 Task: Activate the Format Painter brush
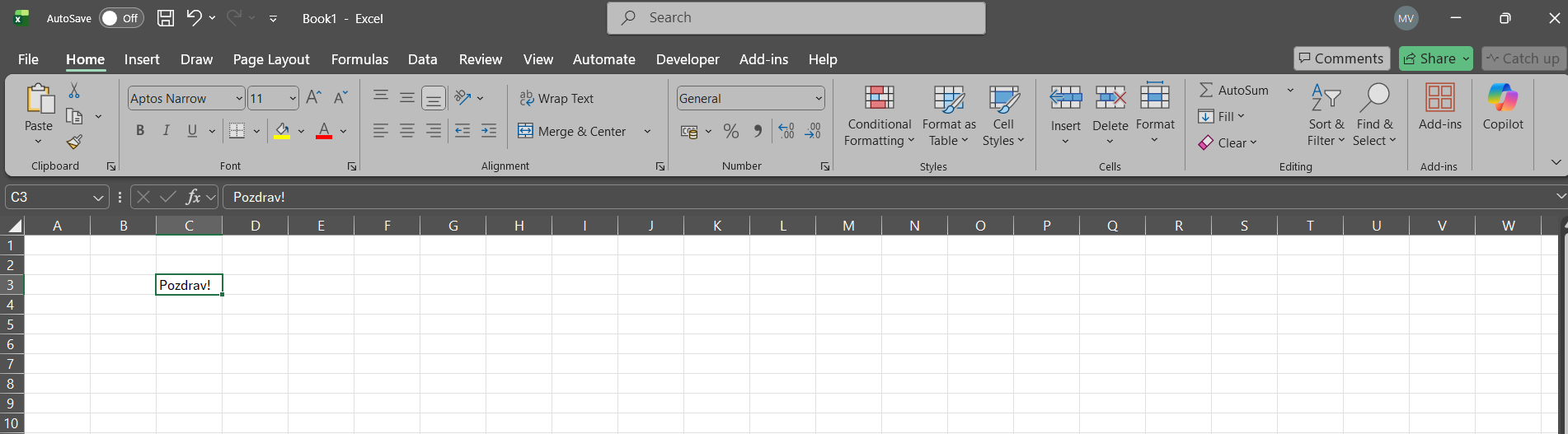click(74, 142)
